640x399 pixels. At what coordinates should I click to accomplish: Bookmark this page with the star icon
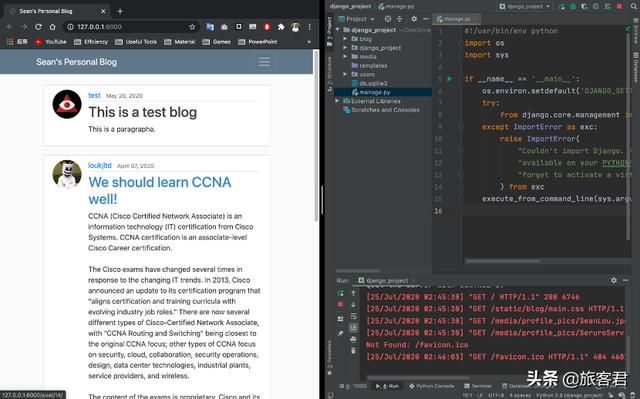[192, 27]
